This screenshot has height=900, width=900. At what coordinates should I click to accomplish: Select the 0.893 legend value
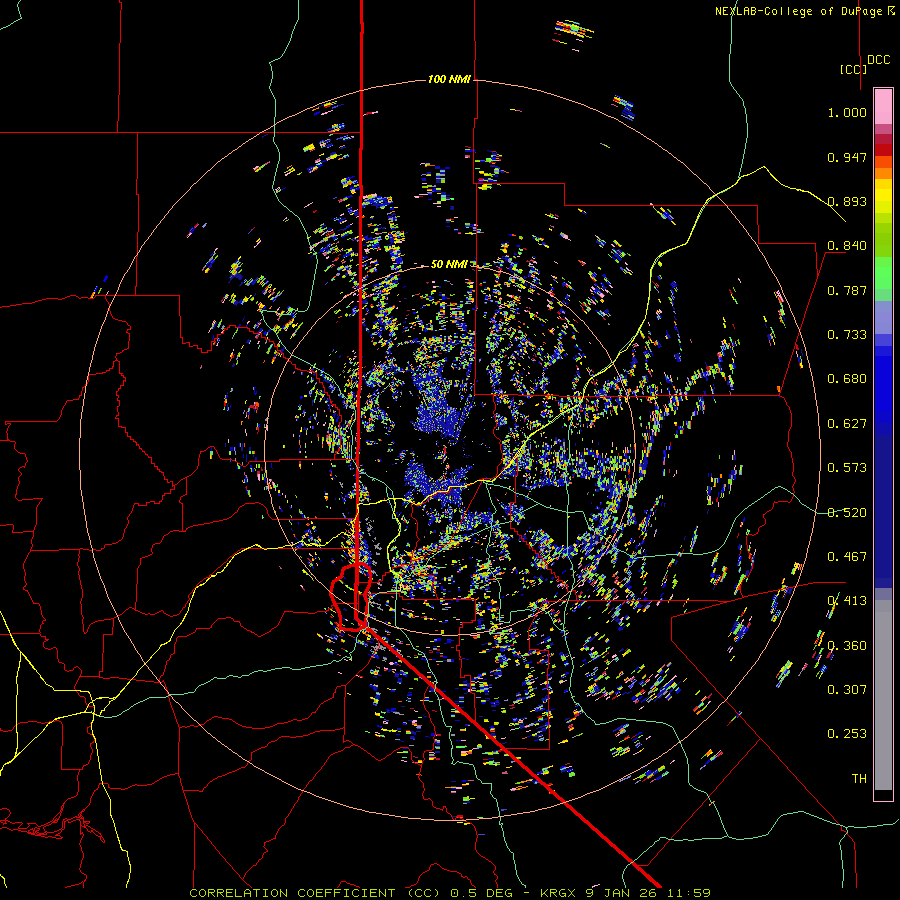[x=847, y=201]
